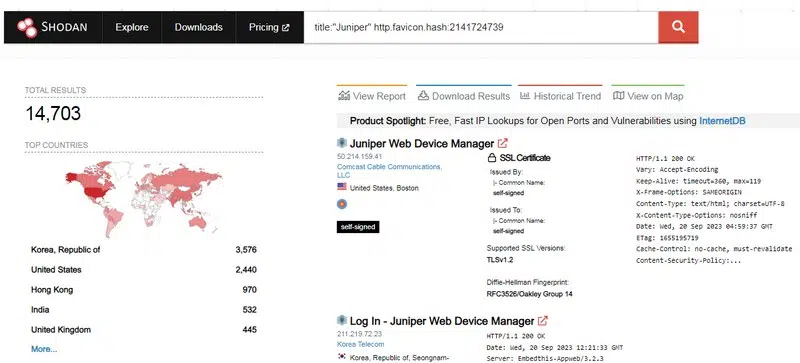The width and height of the screenshot is (800, 363).
Task: Filter by Hong Kong country row
Action: [x=144, y=289]
